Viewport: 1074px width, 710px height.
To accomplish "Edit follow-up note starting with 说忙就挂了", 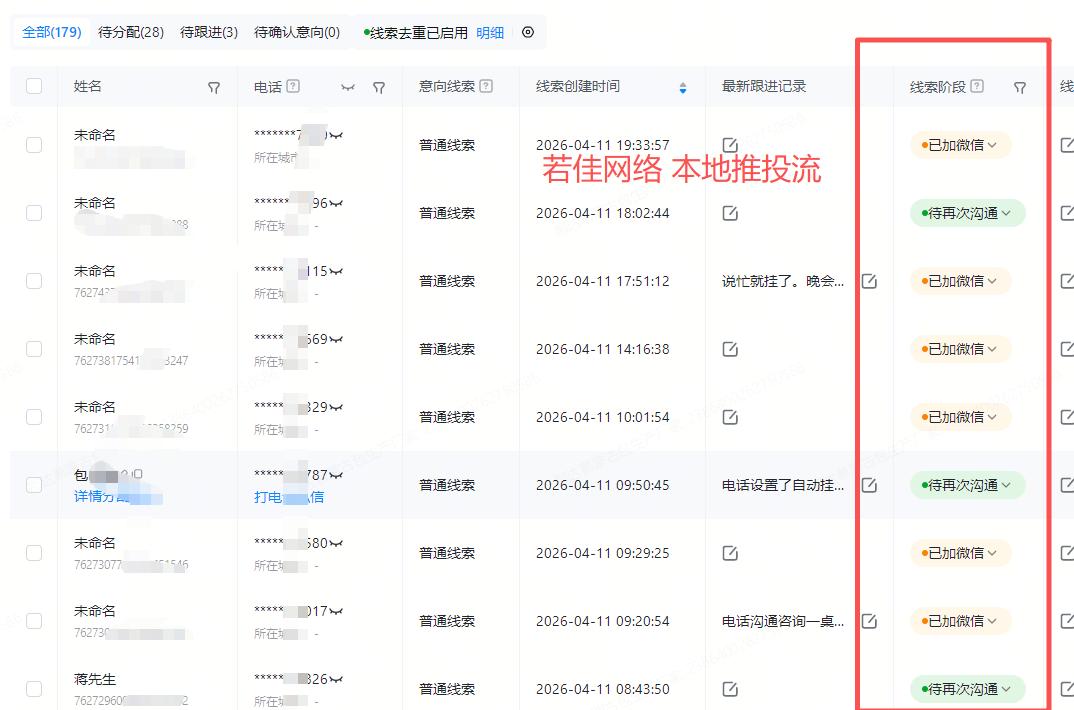I will tap(869, 281).
